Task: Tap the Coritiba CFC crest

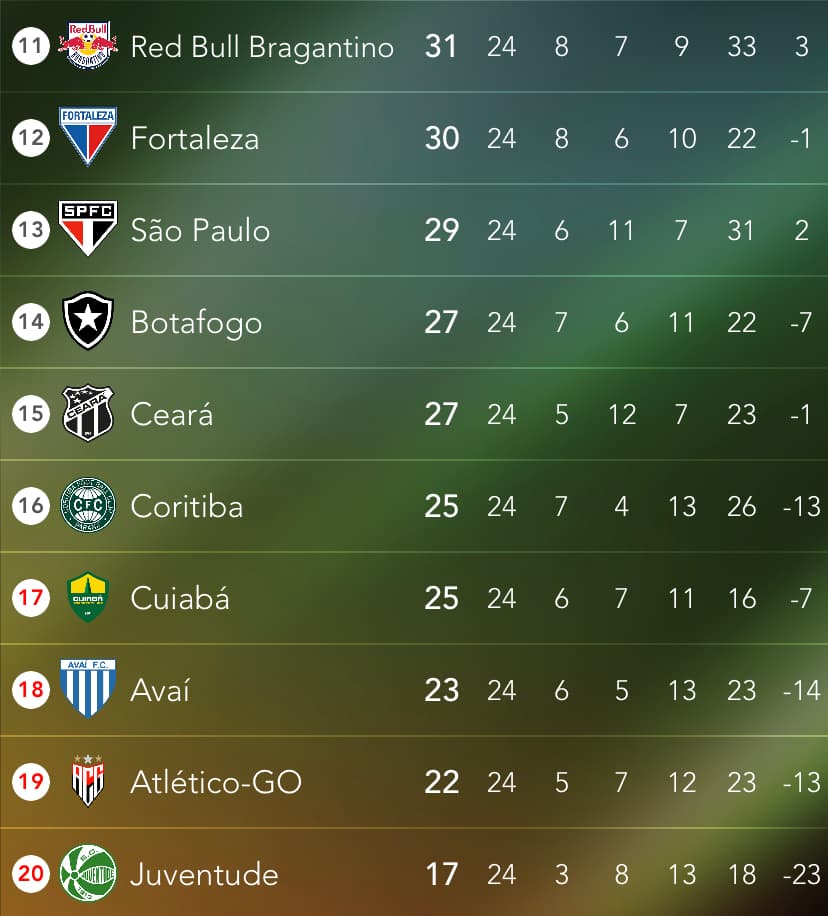Action: click(x=88, y=505)
